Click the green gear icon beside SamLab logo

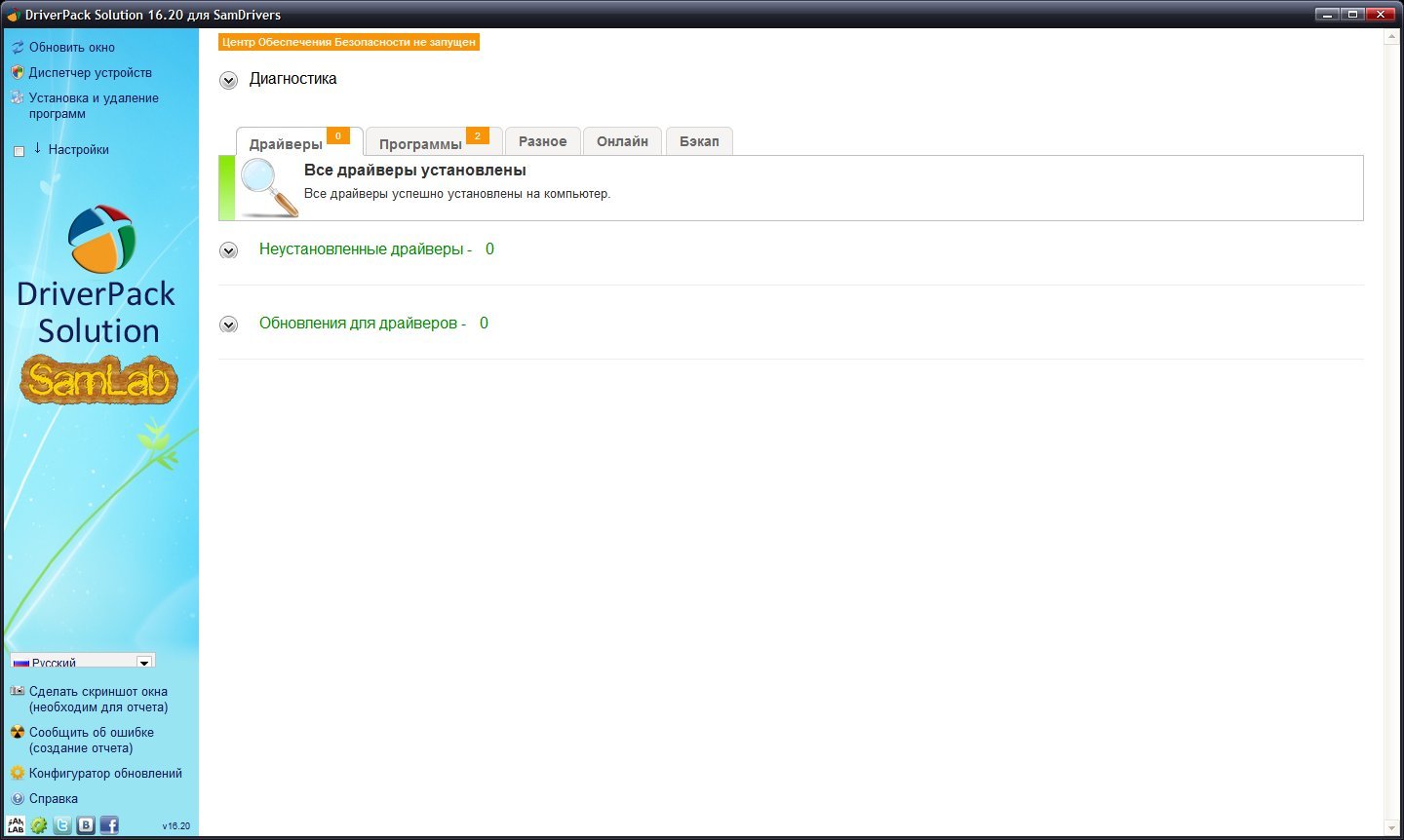39,825
